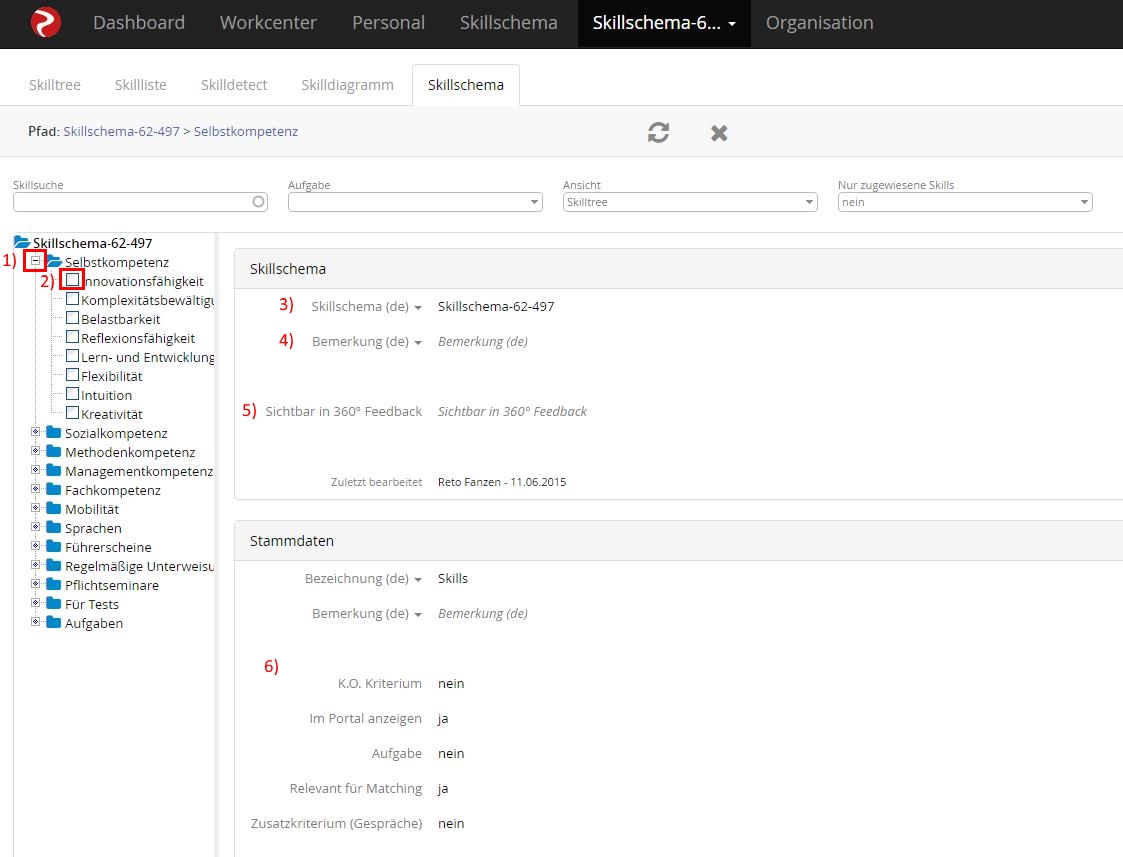Check the Intuition checkbox
The width and height of the screenshot is (1123, 857).
click(x=72, y=393)
